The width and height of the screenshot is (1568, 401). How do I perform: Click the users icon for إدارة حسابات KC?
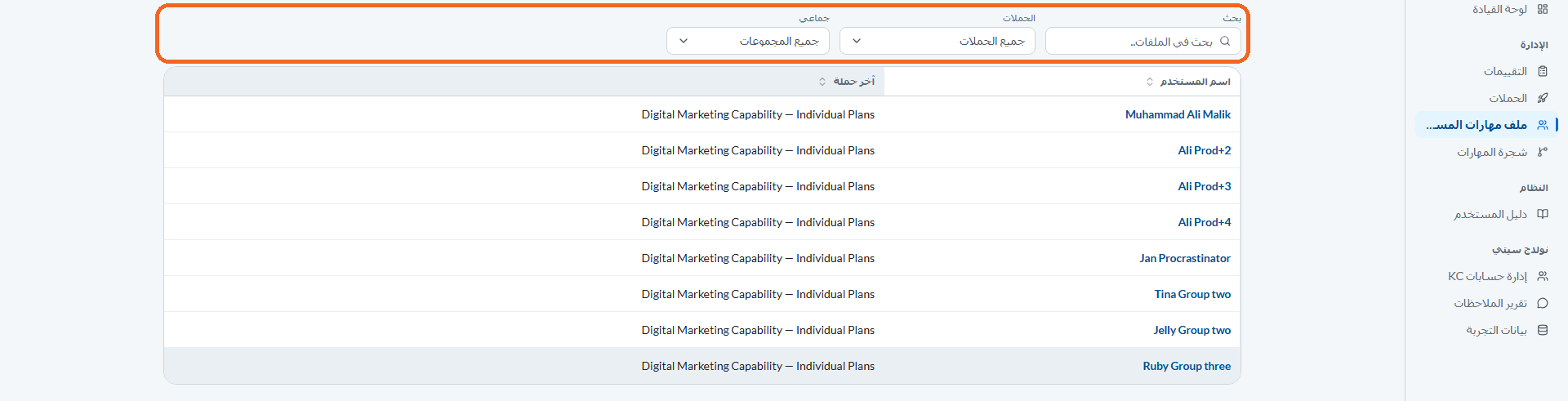pos(1542,276)
